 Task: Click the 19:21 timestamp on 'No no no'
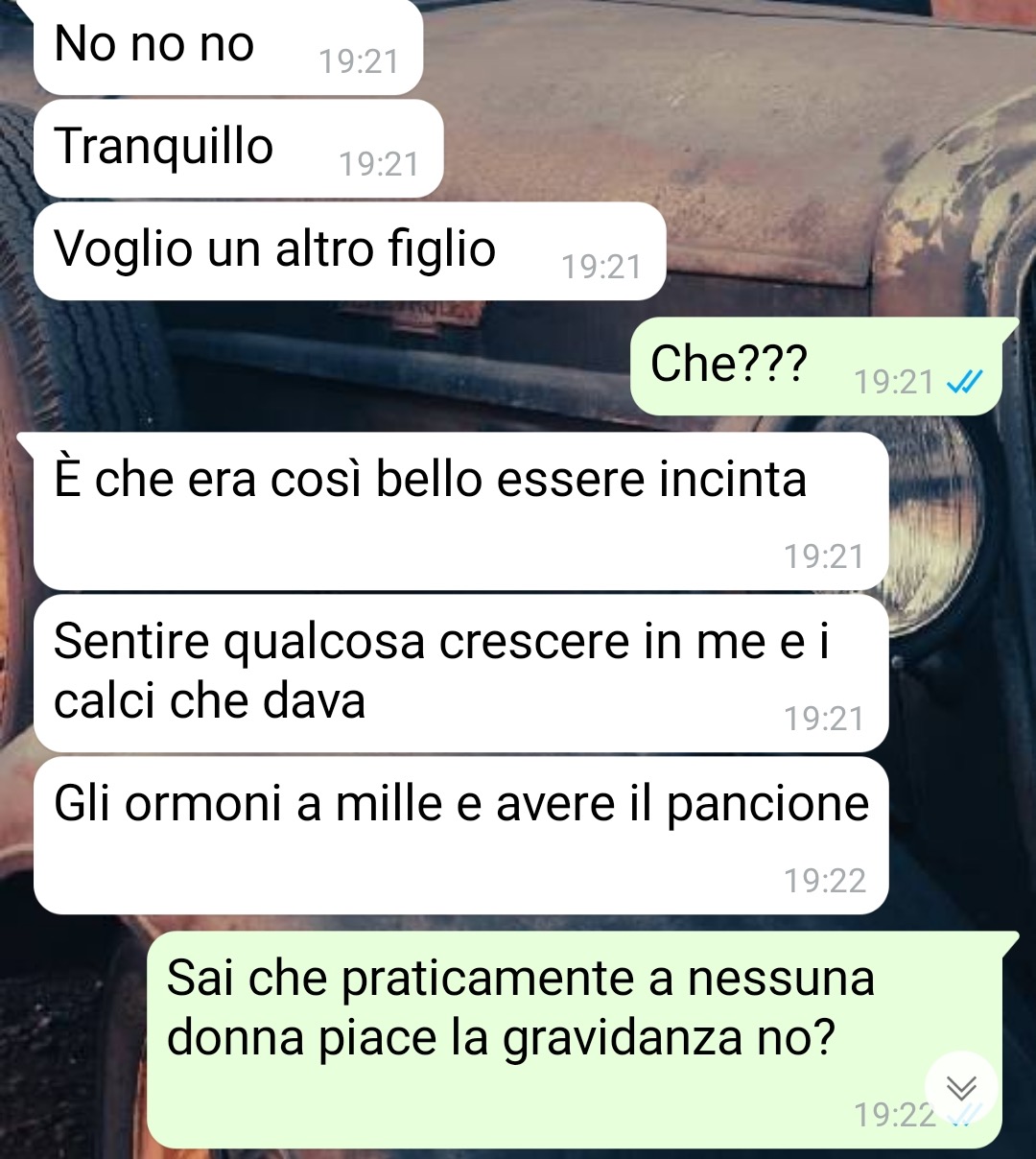(359, 62)
